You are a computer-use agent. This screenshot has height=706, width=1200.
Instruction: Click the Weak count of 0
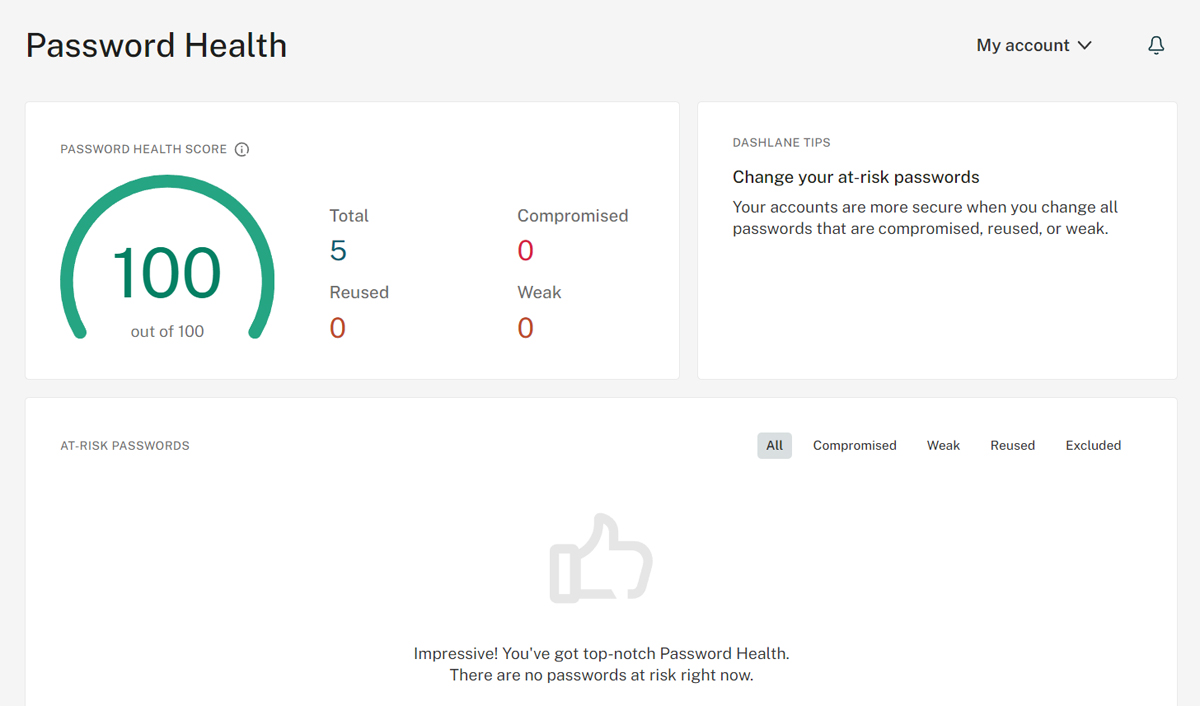525,328
